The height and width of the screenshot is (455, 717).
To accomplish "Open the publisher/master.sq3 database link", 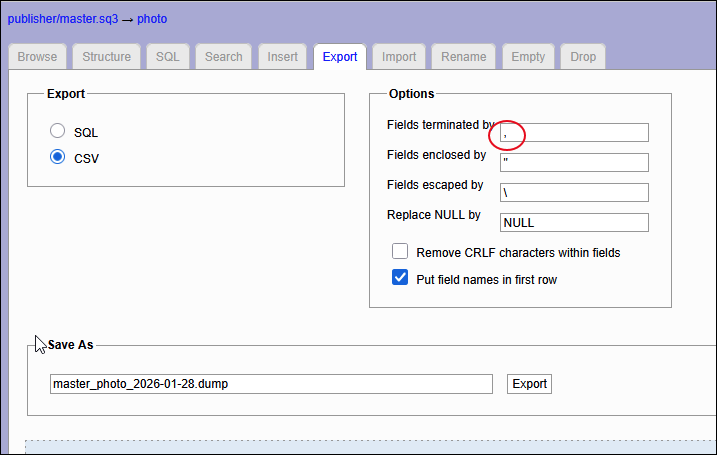I will pyautogui.click(x=62, y=18).
